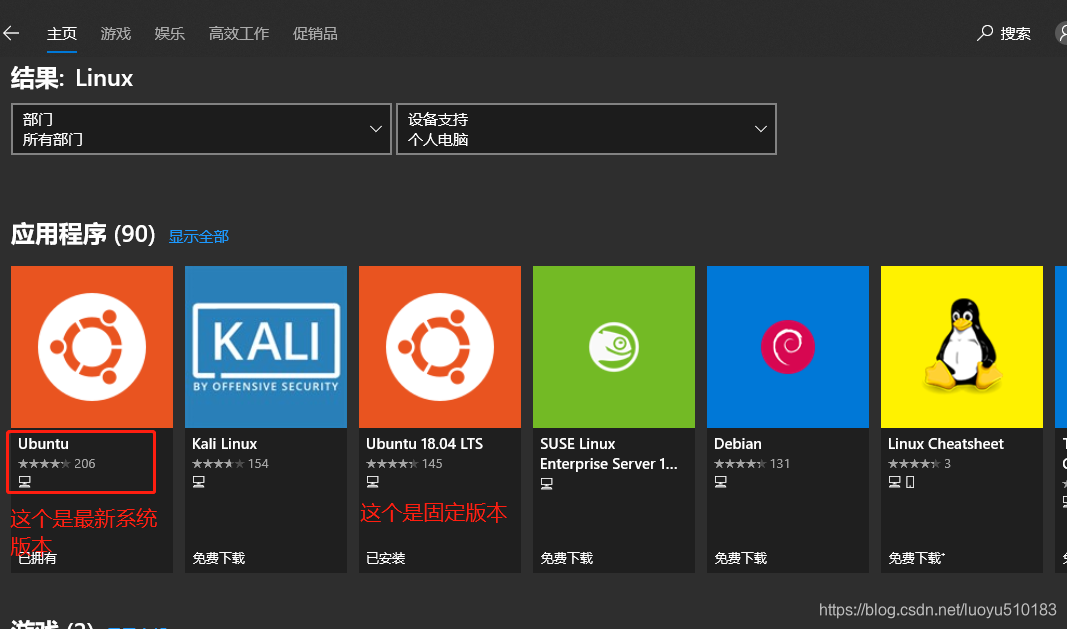The width and height of the screenshot is (1067, 629).
Task: Click PC device icon under Linux Cheatsheet
Action: 895,482
